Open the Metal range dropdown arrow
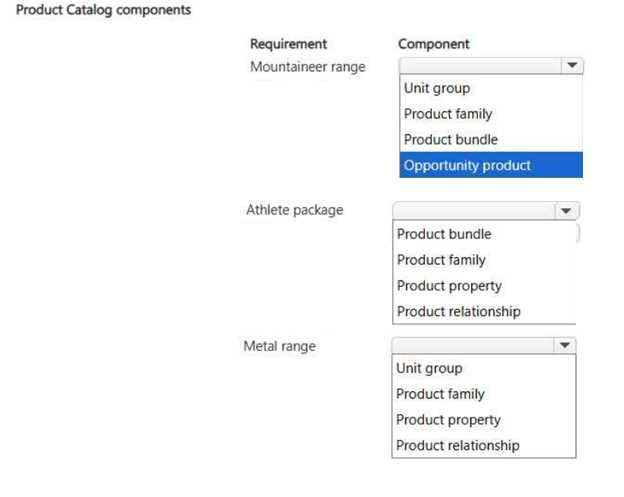 [564, 345]
